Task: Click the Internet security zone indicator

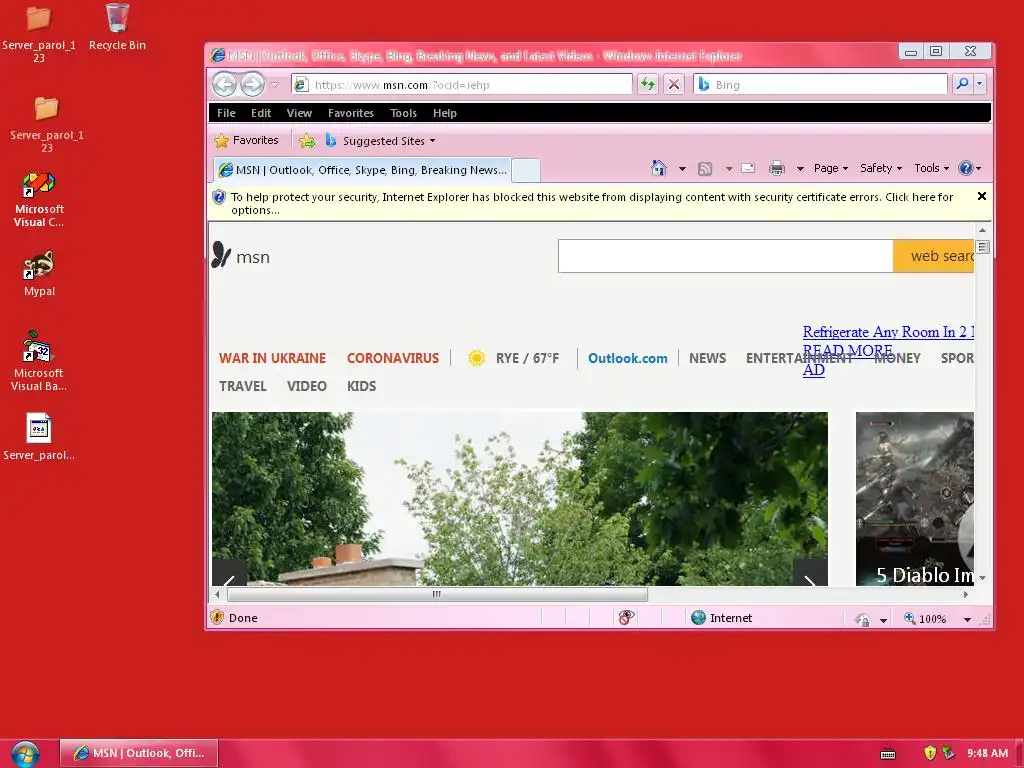Action: pos(721,618)
